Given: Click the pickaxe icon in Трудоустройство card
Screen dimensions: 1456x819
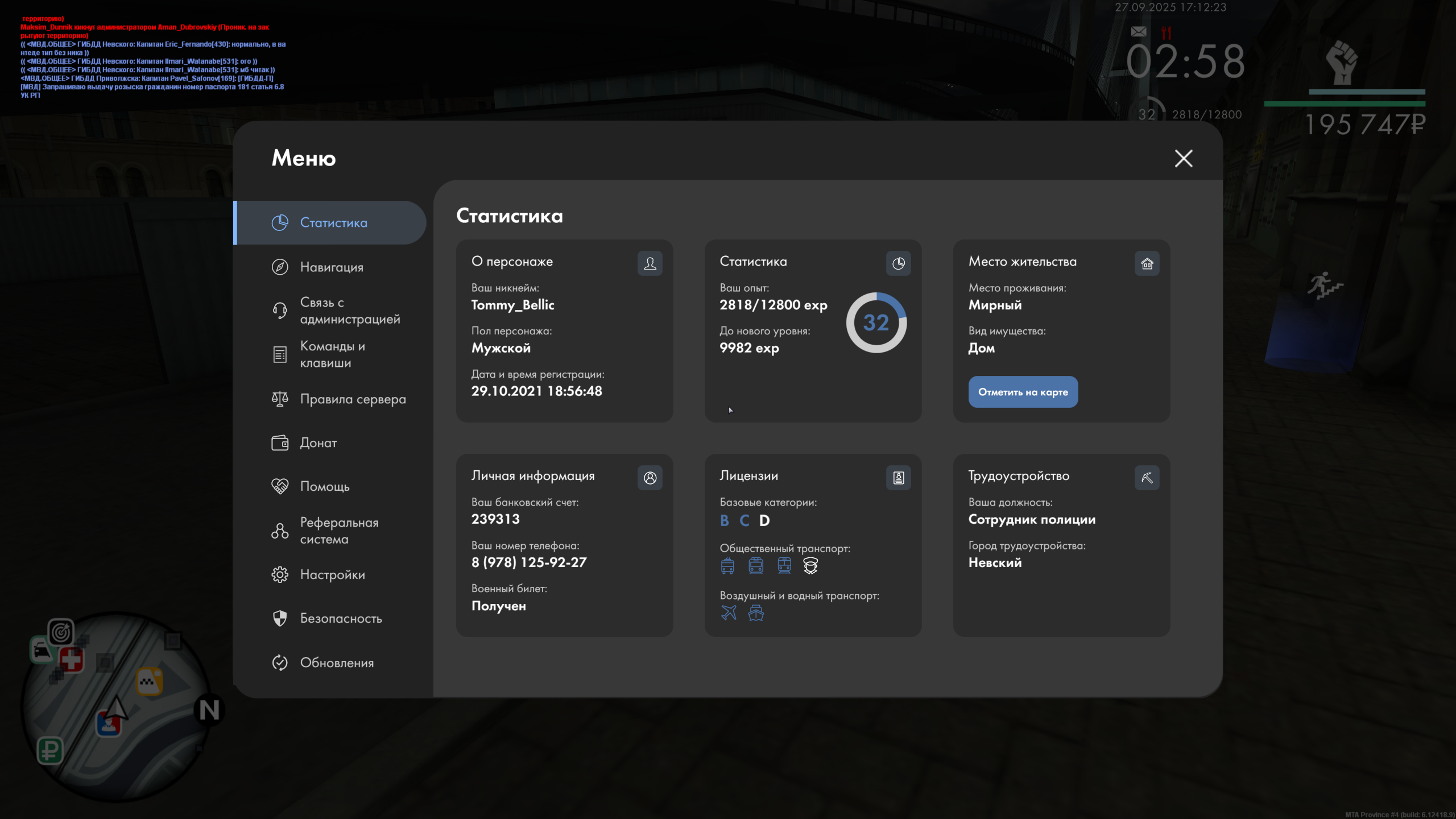Looking at the screenshot, I should pos(1147,478).
